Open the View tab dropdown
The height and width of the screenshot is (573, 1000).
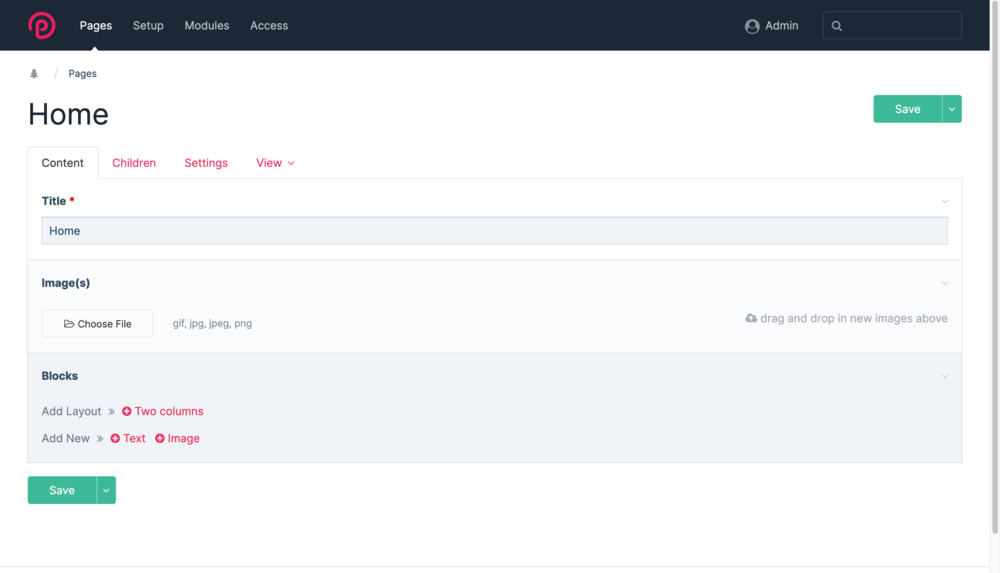pos(275,163)
